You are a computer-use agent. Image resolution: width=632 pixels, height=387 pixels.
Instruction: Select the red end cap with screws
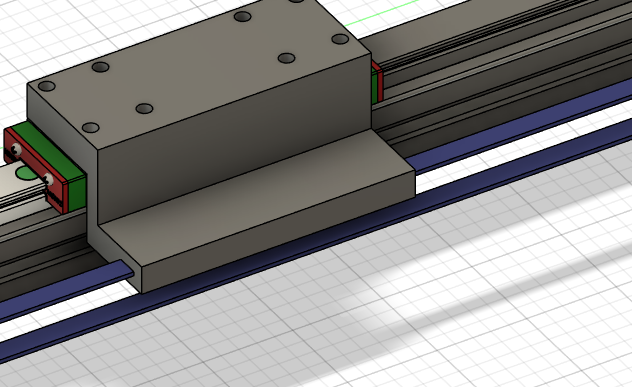(x=34, y=169)
